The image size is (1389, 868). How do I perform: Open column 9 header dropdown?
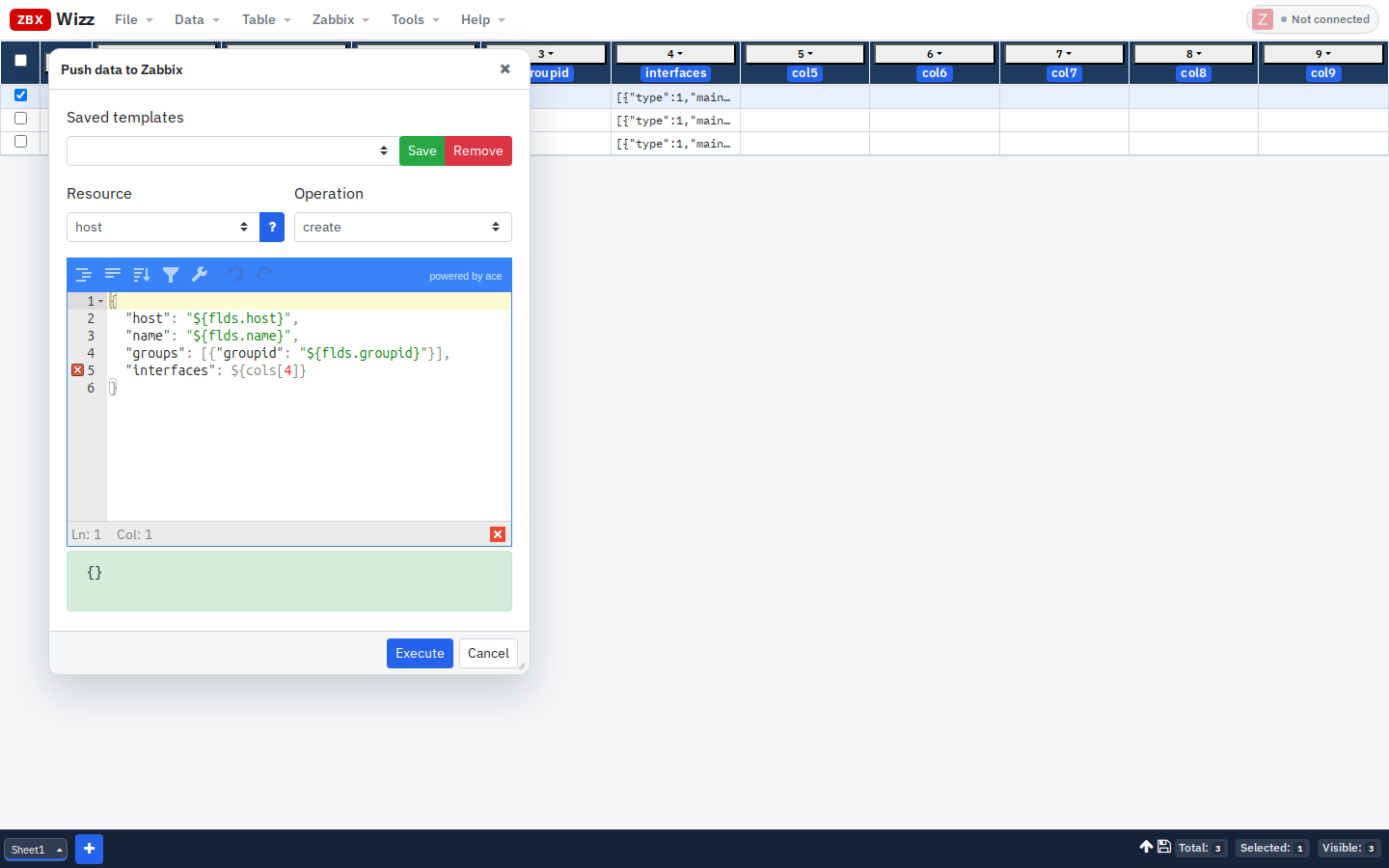[x=1322, y=54]
